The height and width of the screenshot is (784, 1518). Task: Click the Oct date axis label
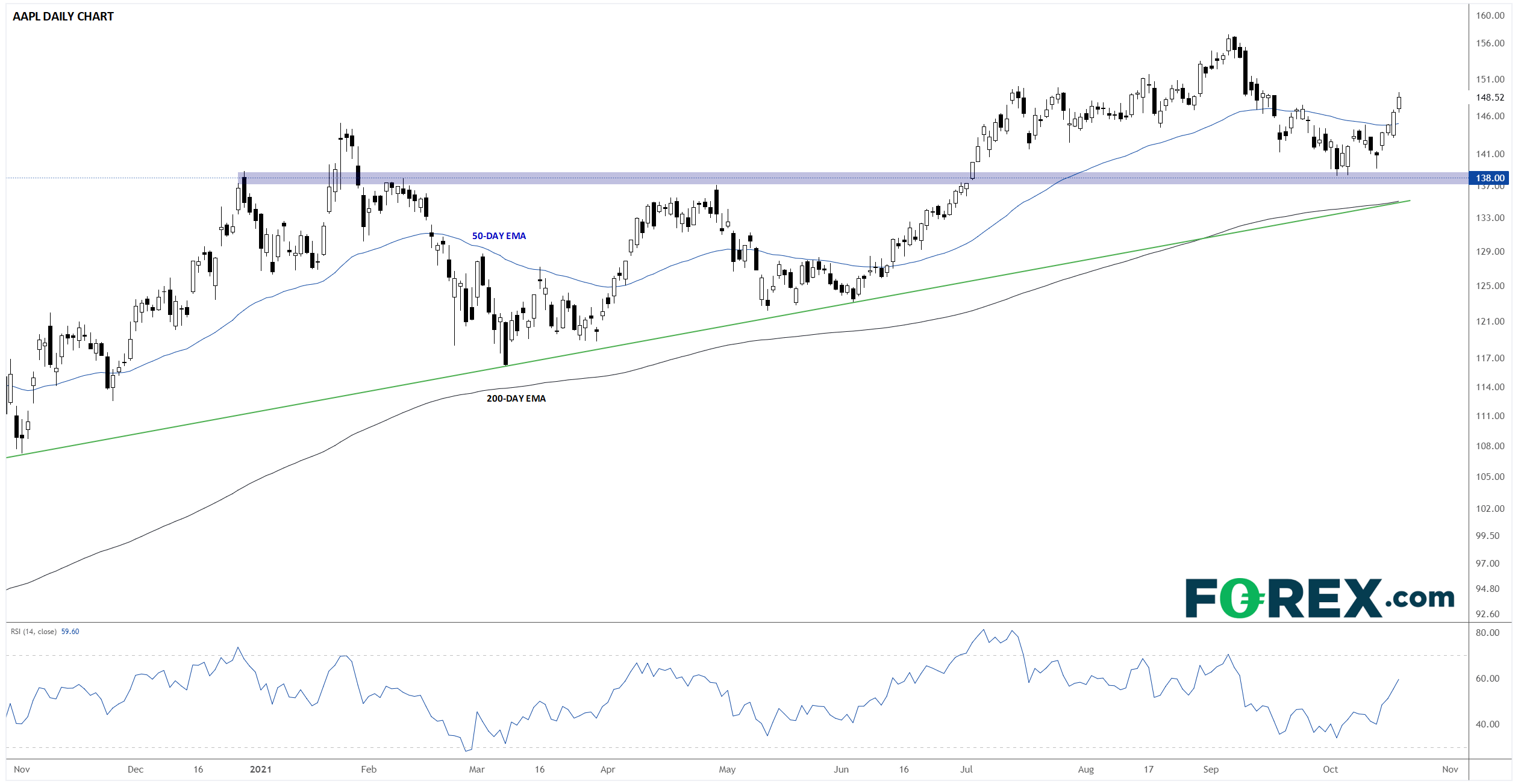tap(1330, 769)
